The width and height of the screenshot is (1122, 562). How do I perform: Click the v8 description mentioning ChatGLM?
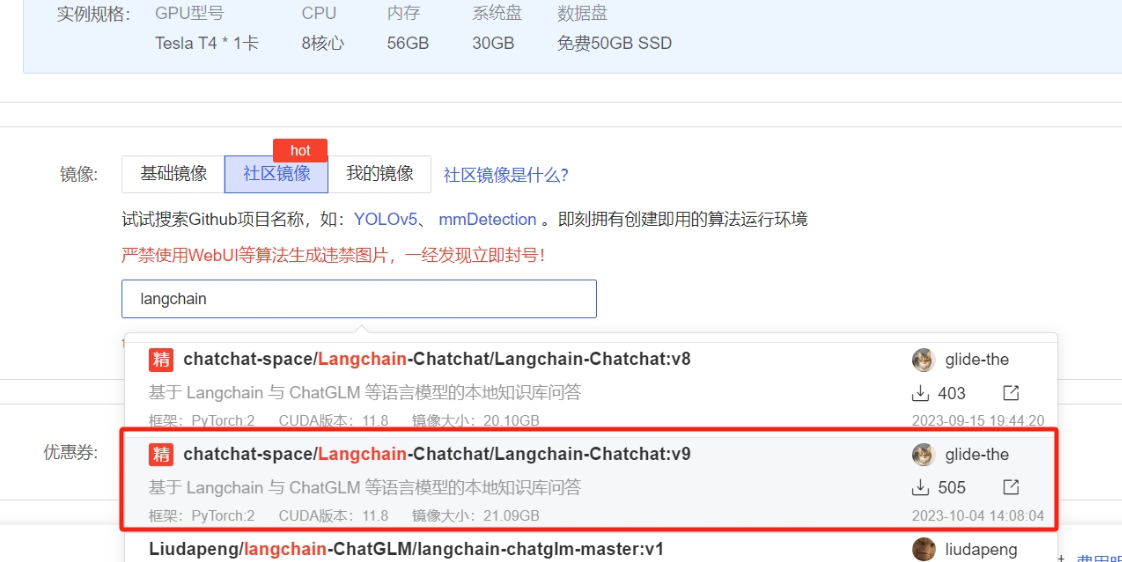[x=365, y=392]
